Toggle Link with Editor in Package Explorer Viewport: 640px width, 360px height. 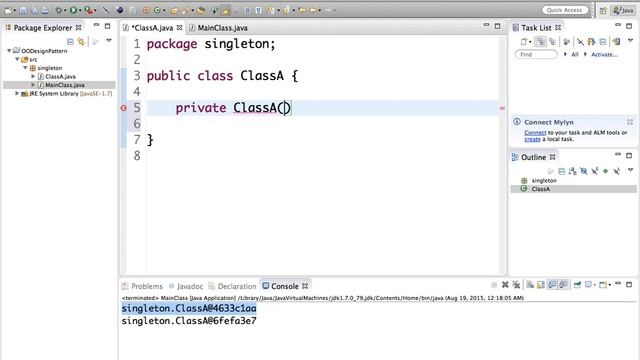(82, 42)
